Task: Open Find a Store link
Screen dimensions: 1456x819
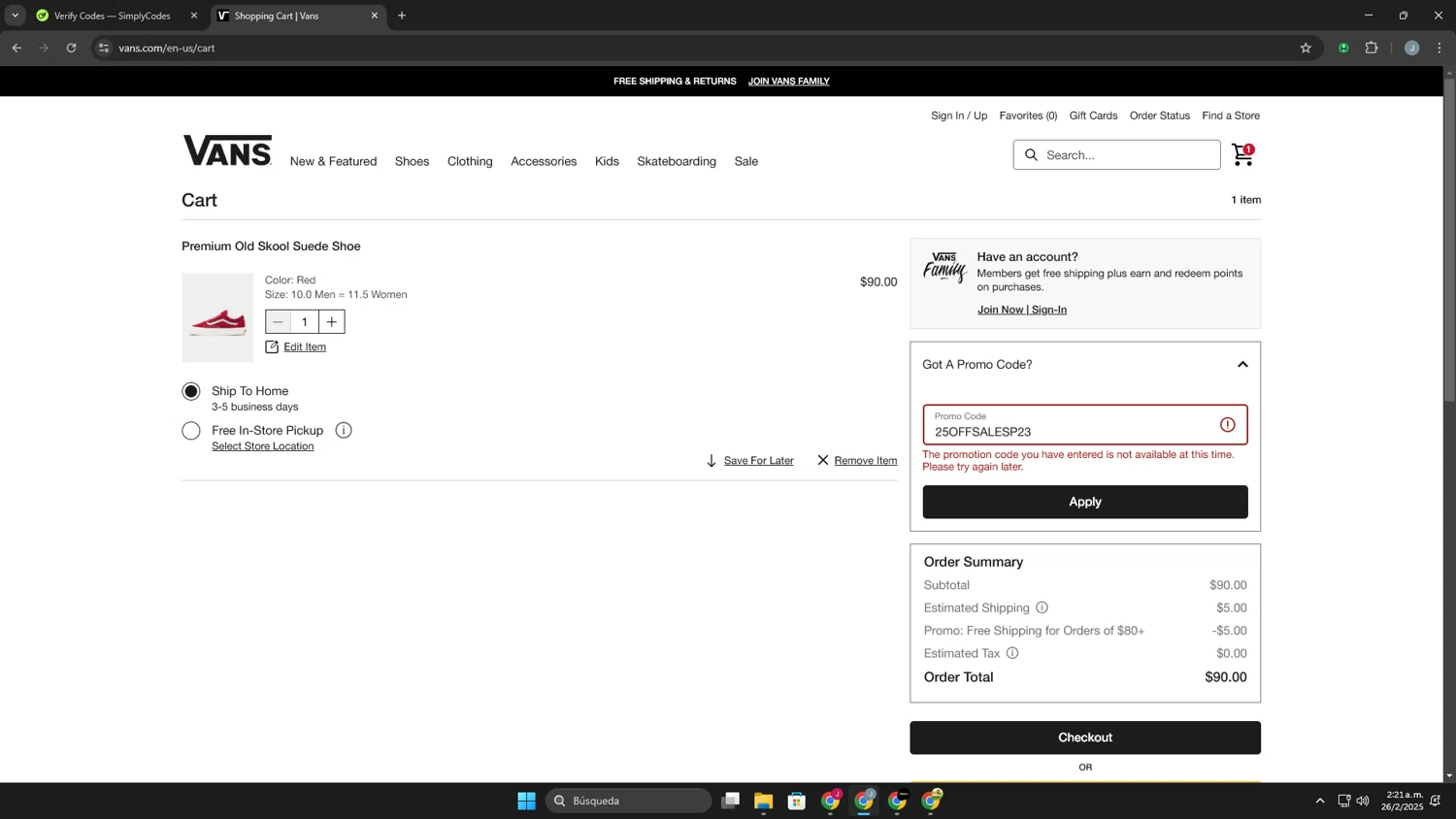Action: 1231,115
